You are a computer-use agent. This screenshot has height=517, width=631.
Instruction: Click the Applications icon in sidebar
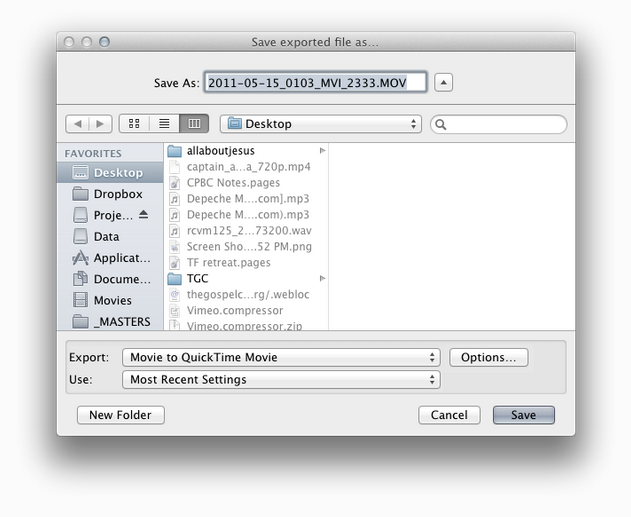tap(80, 257)
